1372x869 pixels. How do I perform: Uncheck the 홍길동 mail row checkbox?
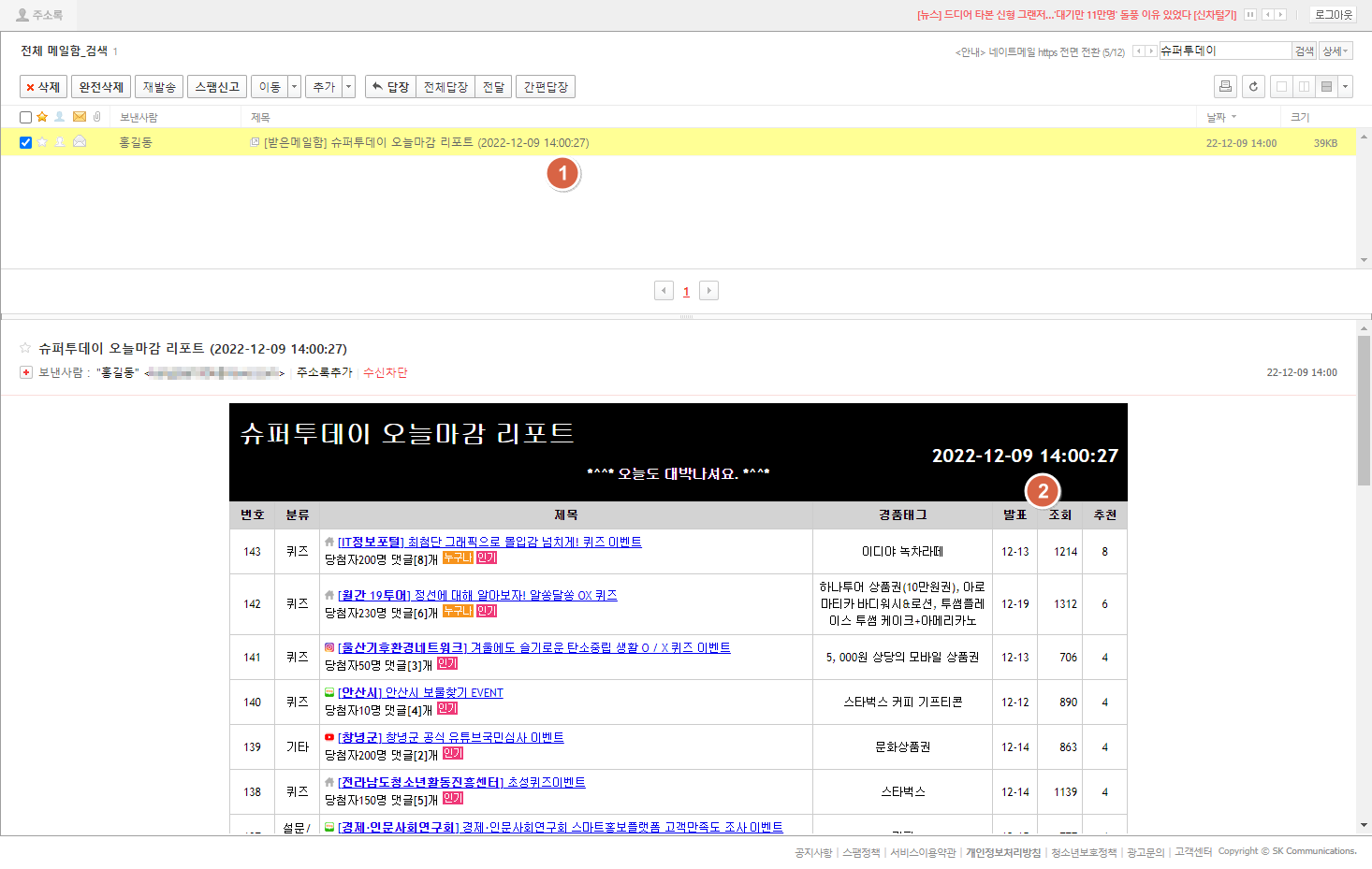pos(26,142)
